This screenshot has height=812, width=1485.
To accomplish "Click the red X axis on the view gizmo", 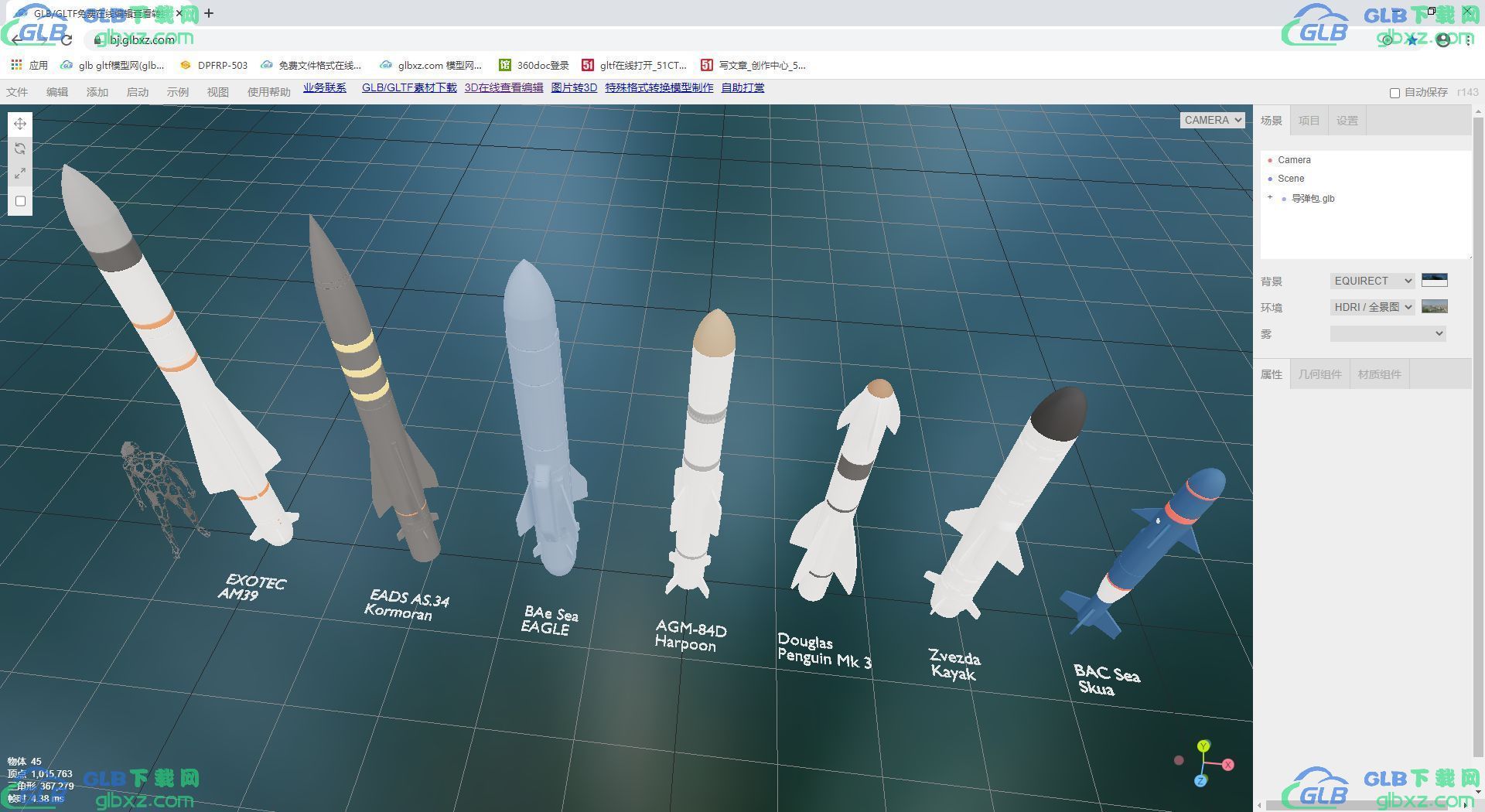I will click(1227, 765).
